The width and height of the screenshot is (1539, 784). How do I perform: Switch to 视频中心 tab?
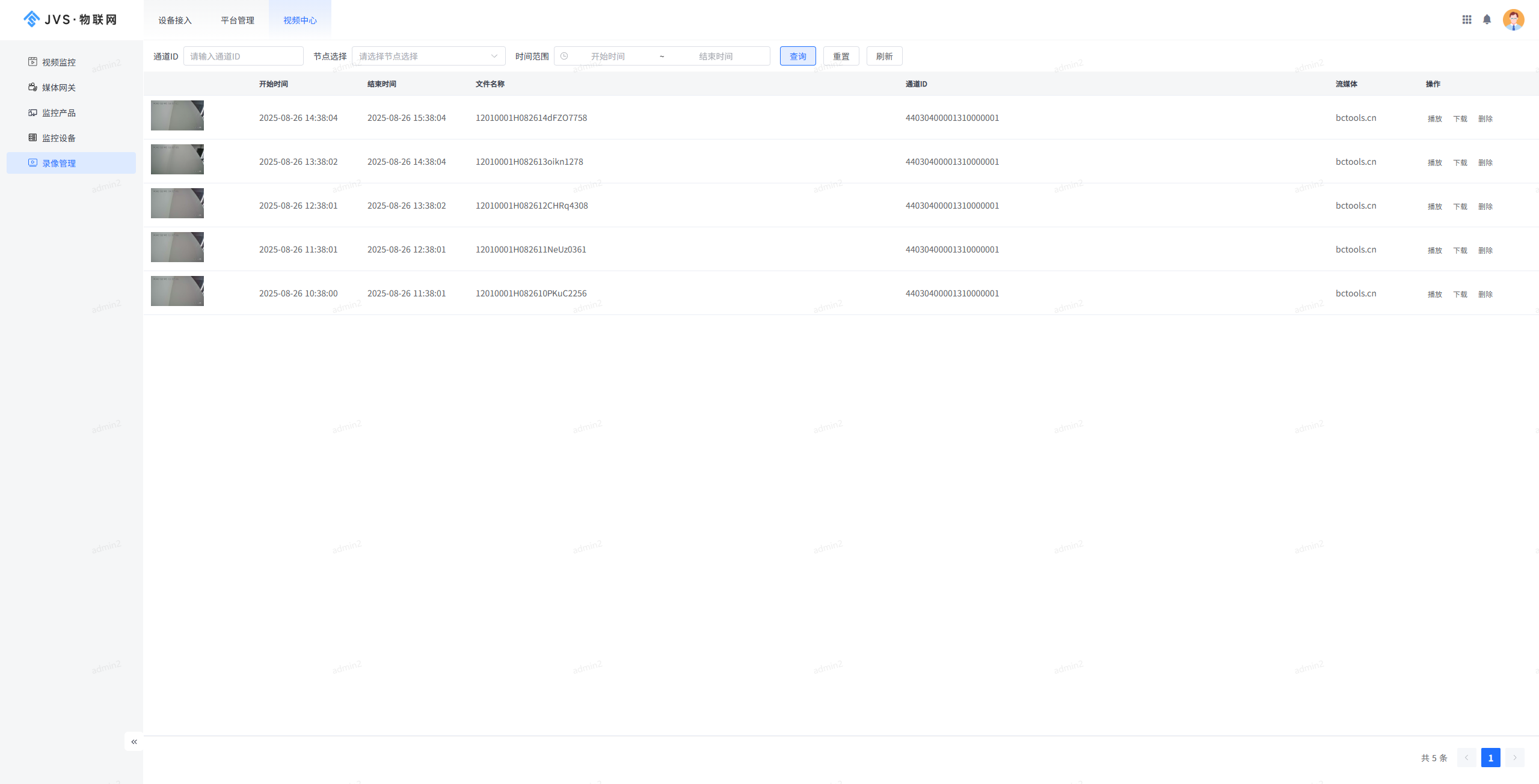click(300, 20)
